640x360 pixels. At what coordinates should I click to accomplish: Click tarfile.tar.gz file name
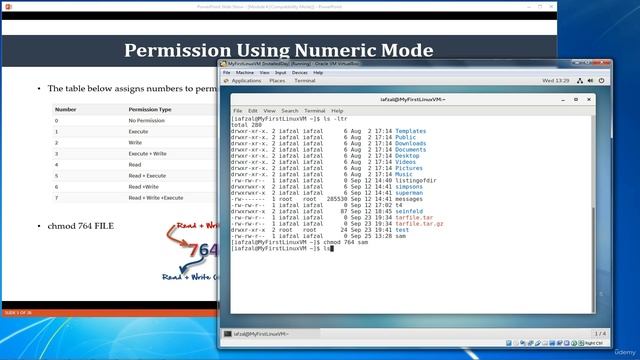[419, 224]
